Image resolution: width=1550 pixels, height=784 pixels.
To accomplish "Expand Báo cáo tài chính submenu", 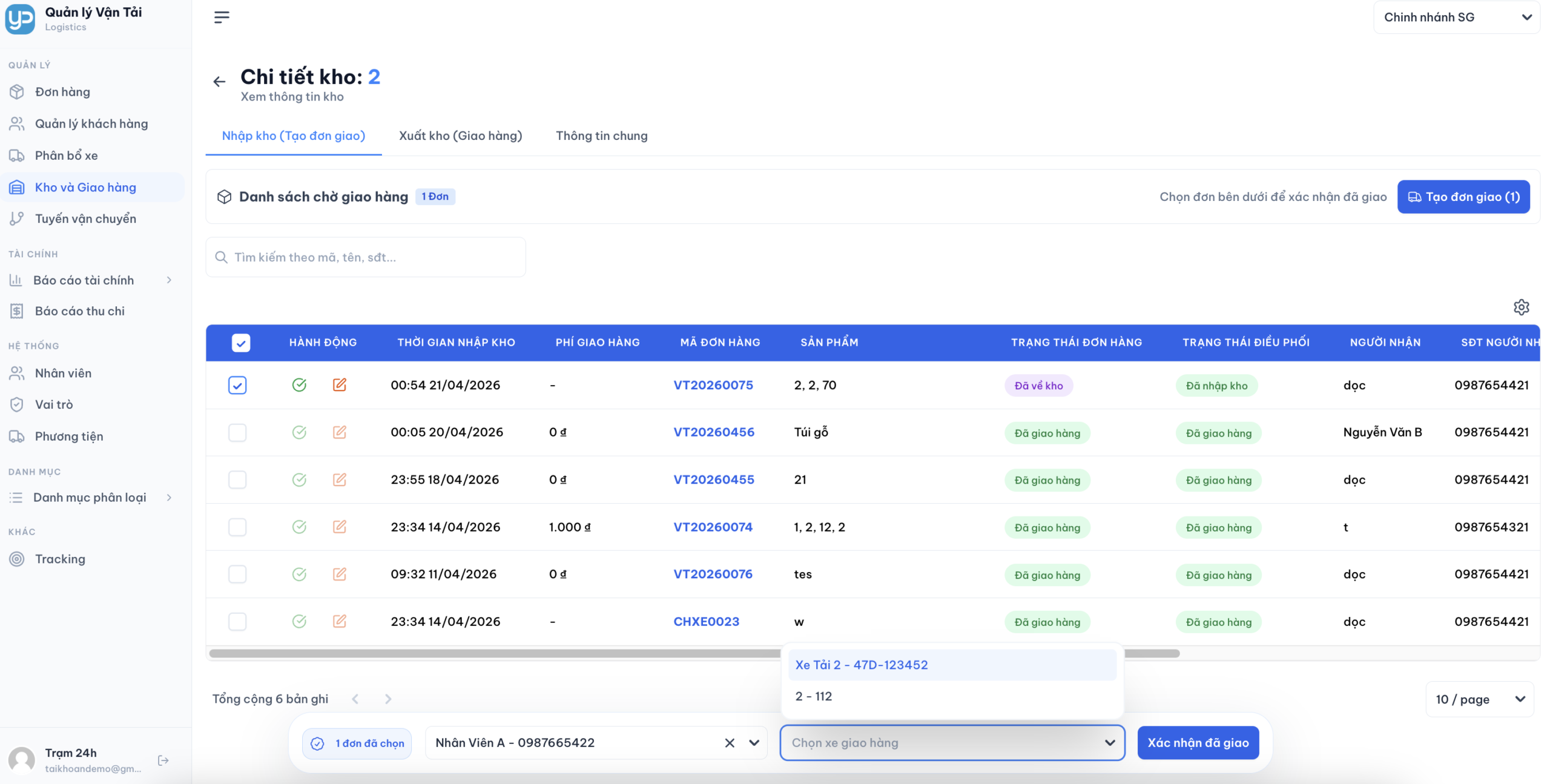I will [91, 280].
